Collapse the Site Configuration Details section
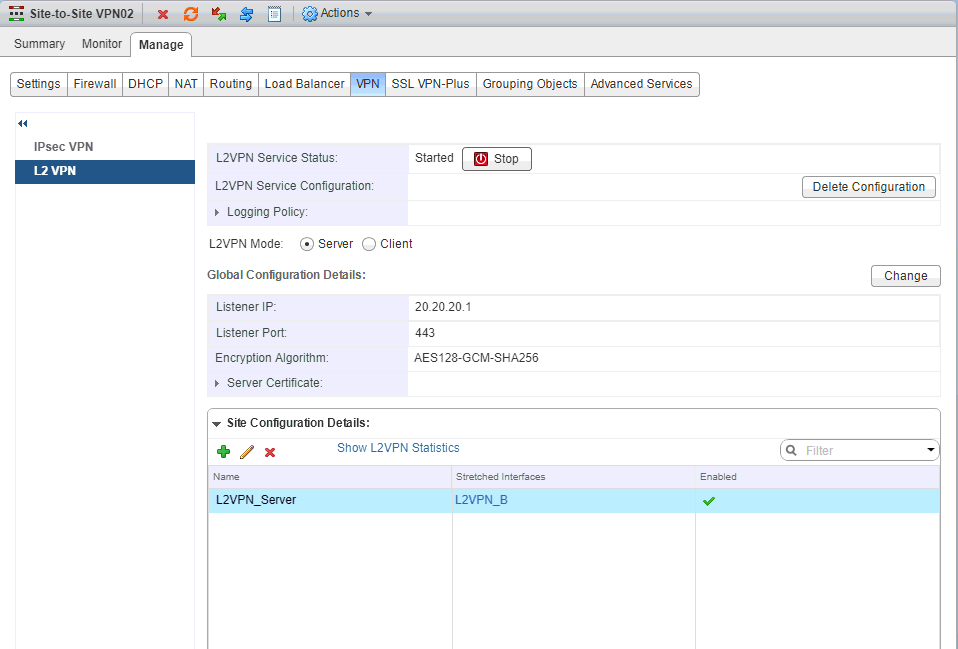958x649 pixels. [x=217, y=424]
